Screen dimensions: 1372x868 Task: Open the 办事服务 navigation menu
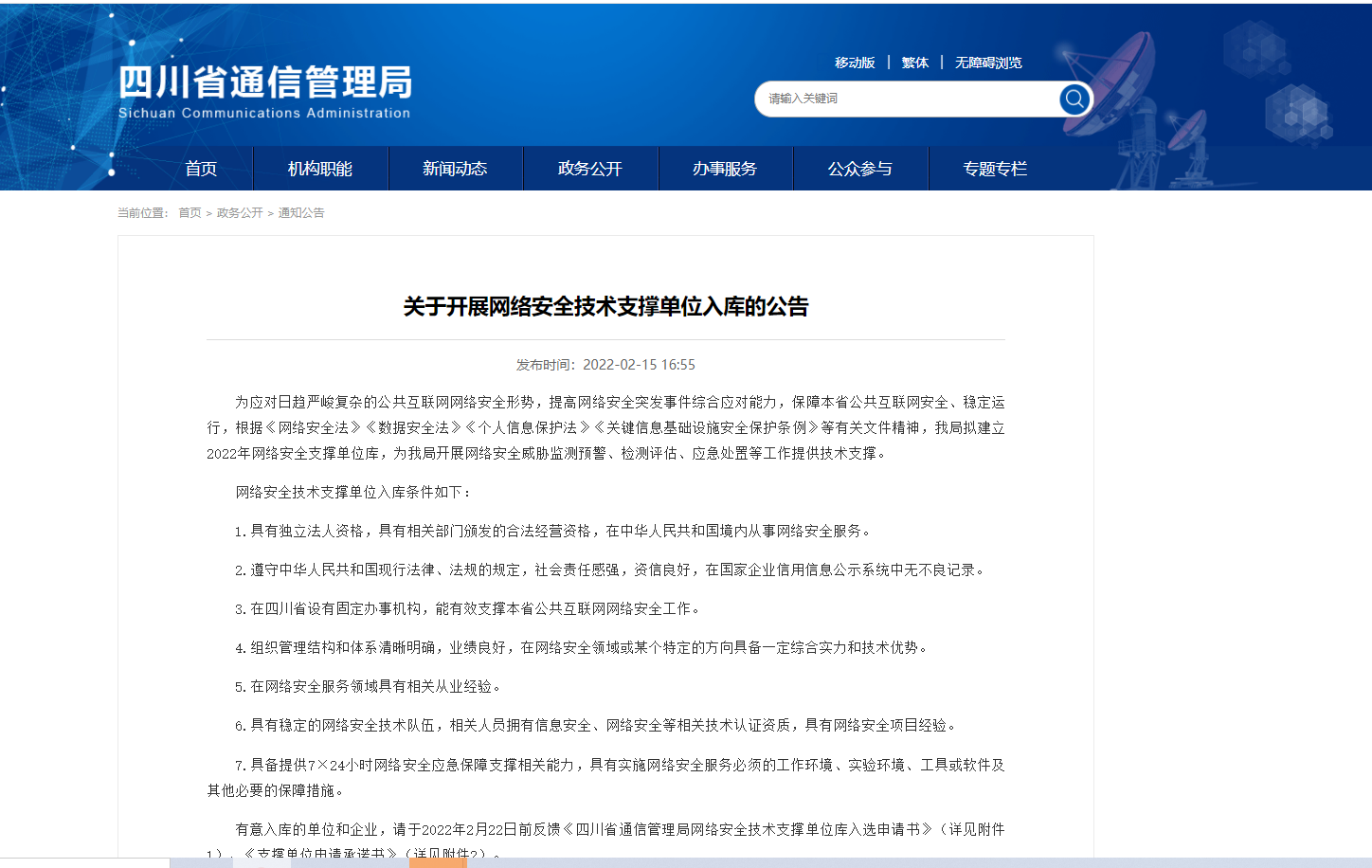point(725,169)
